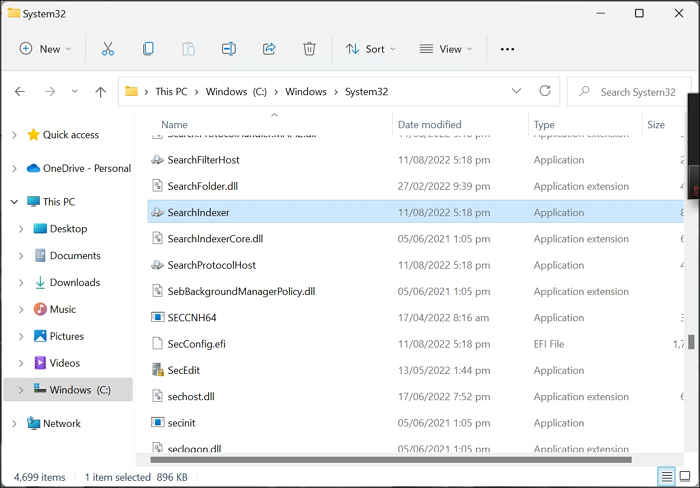Click the Search System32 input field

click(x=629, y=92)
